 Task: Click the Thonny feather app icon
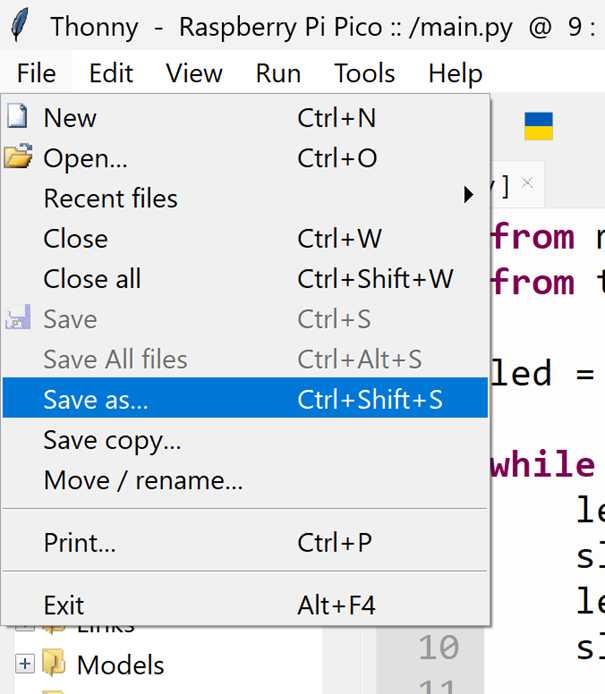tap(19, 25)
